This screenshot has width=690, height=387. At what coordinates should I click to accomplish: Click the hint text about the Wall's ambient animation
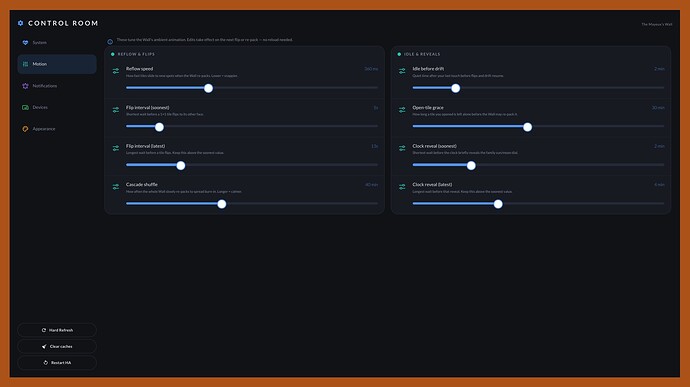[205, 40]
